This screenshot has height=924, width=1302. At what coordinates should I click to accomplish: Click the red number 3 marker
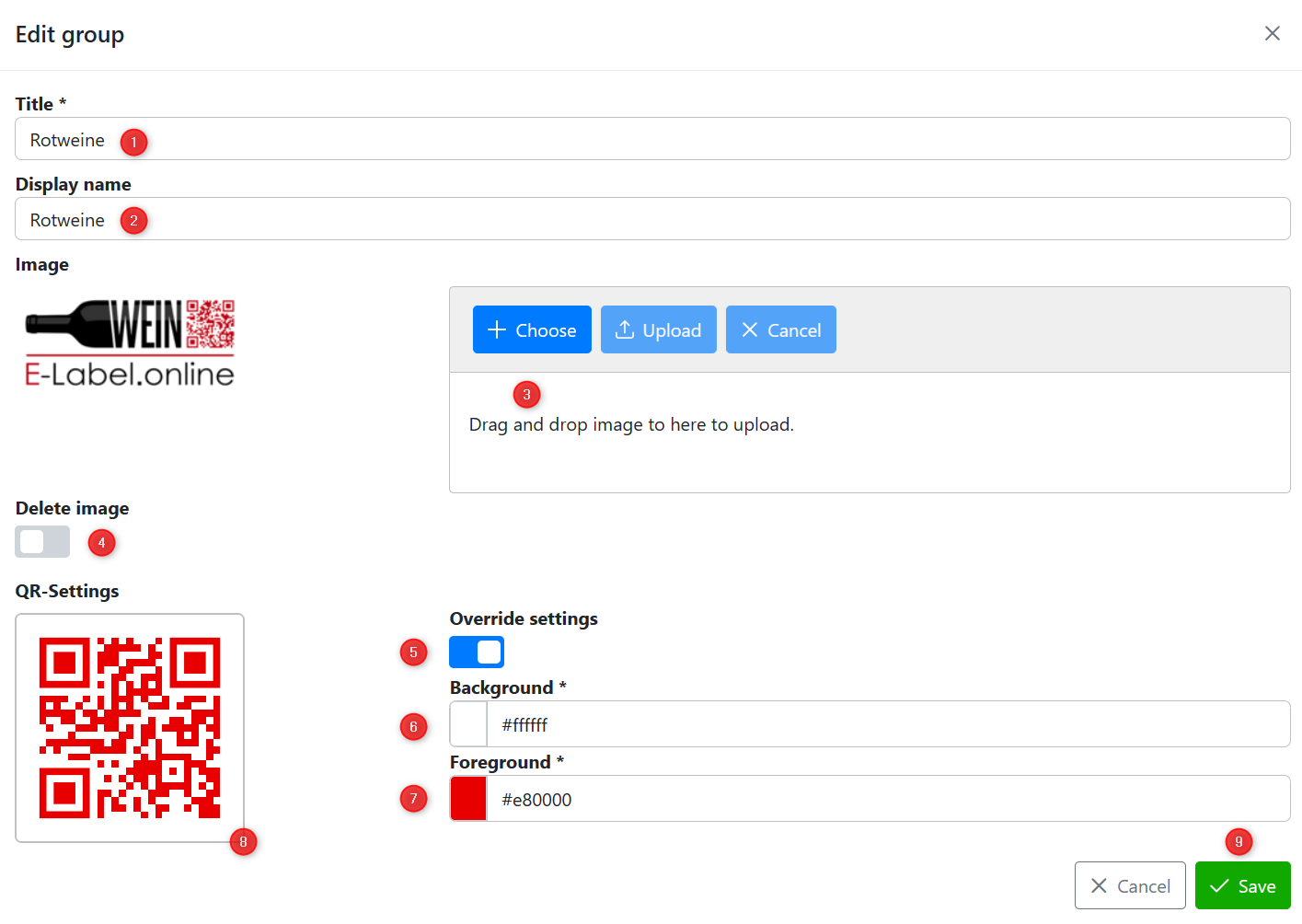[526, 395]
